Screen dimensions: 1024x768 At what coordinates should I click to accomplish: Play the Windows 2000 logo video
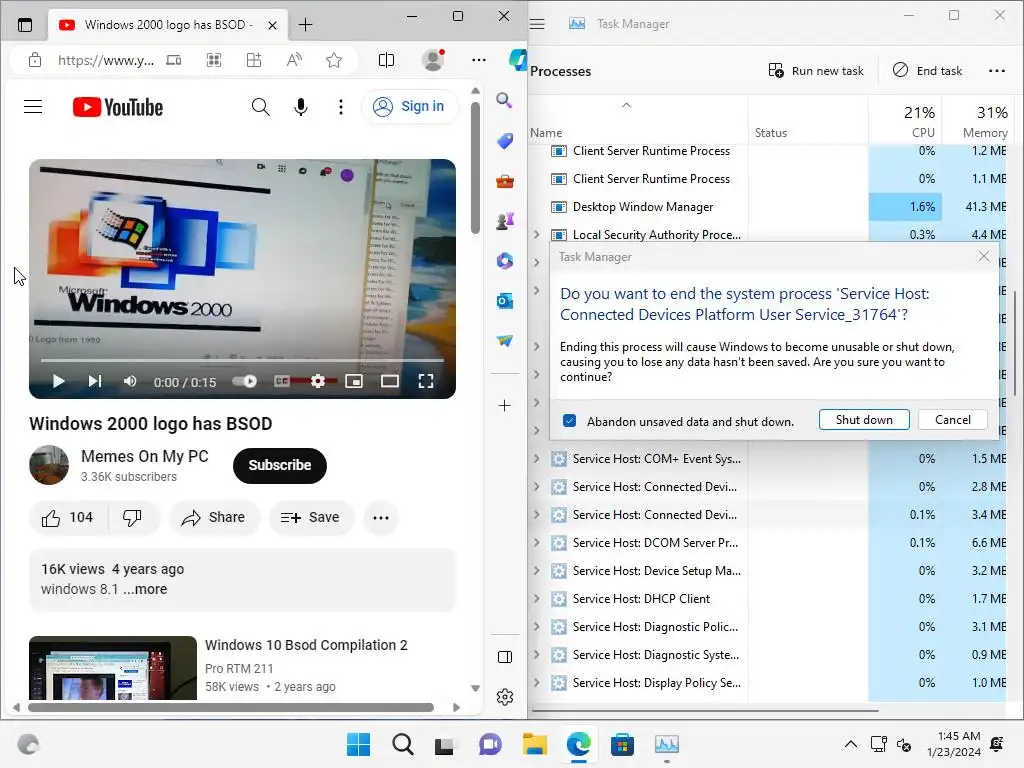tap(58, 381)
